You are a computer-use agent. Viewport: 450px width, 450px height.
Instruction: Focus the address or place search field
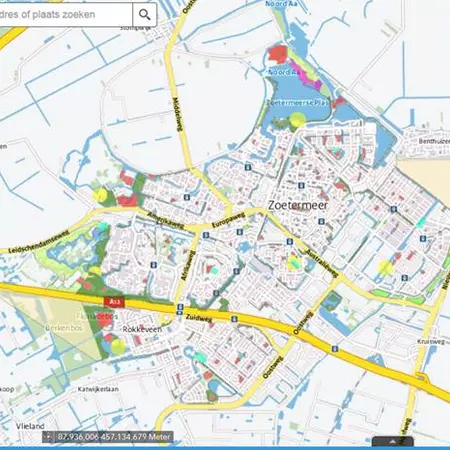pyautogui.click(x=66, y=15)
